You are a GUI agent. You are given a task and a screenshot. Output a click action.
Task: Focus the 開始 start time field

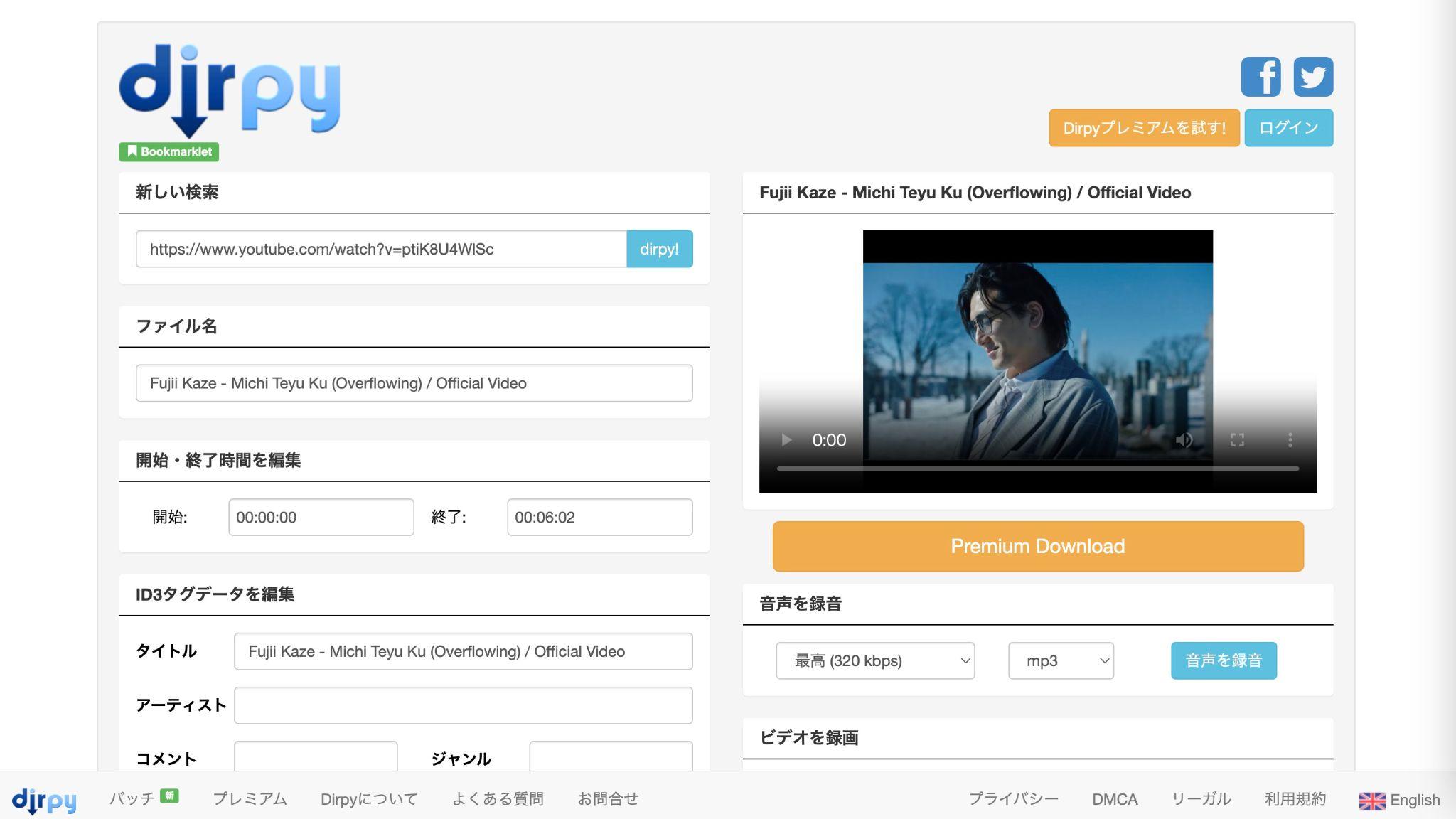(321, 517)
